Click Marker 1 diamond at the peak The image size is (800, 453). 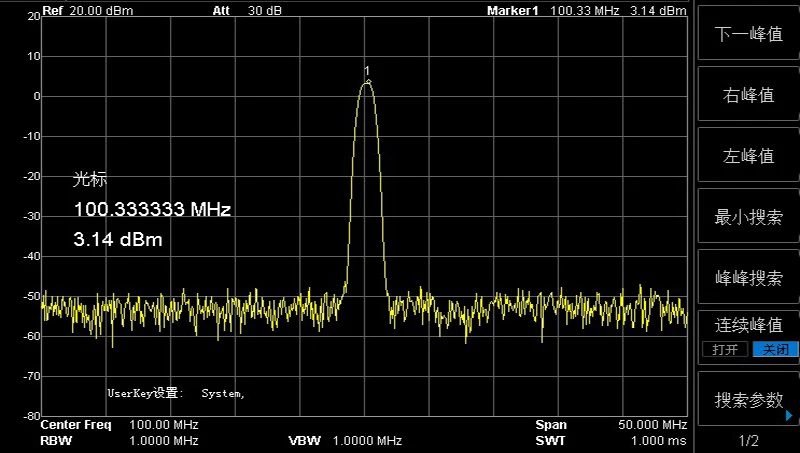[x=368, y=82]
